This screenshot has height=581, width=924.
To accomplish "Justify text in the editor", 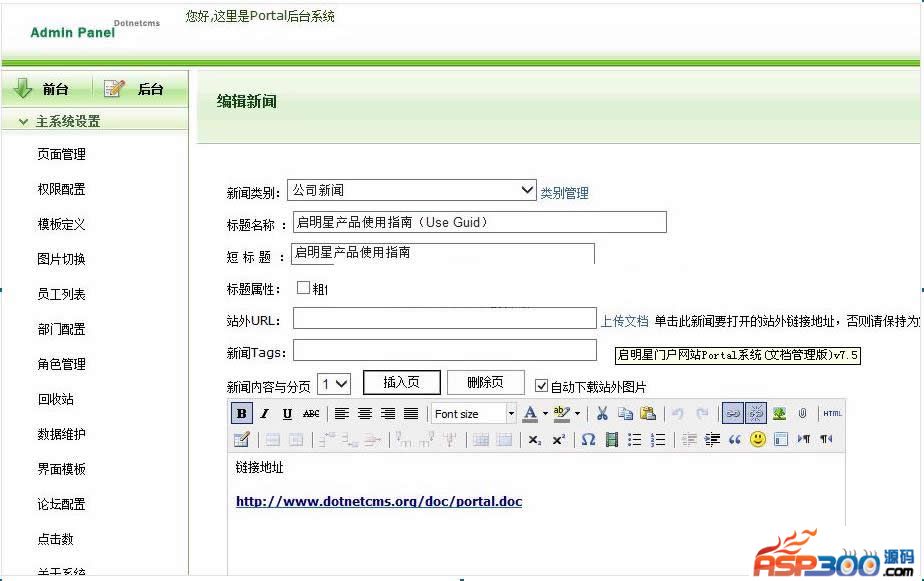I will (x=411, y=414).
